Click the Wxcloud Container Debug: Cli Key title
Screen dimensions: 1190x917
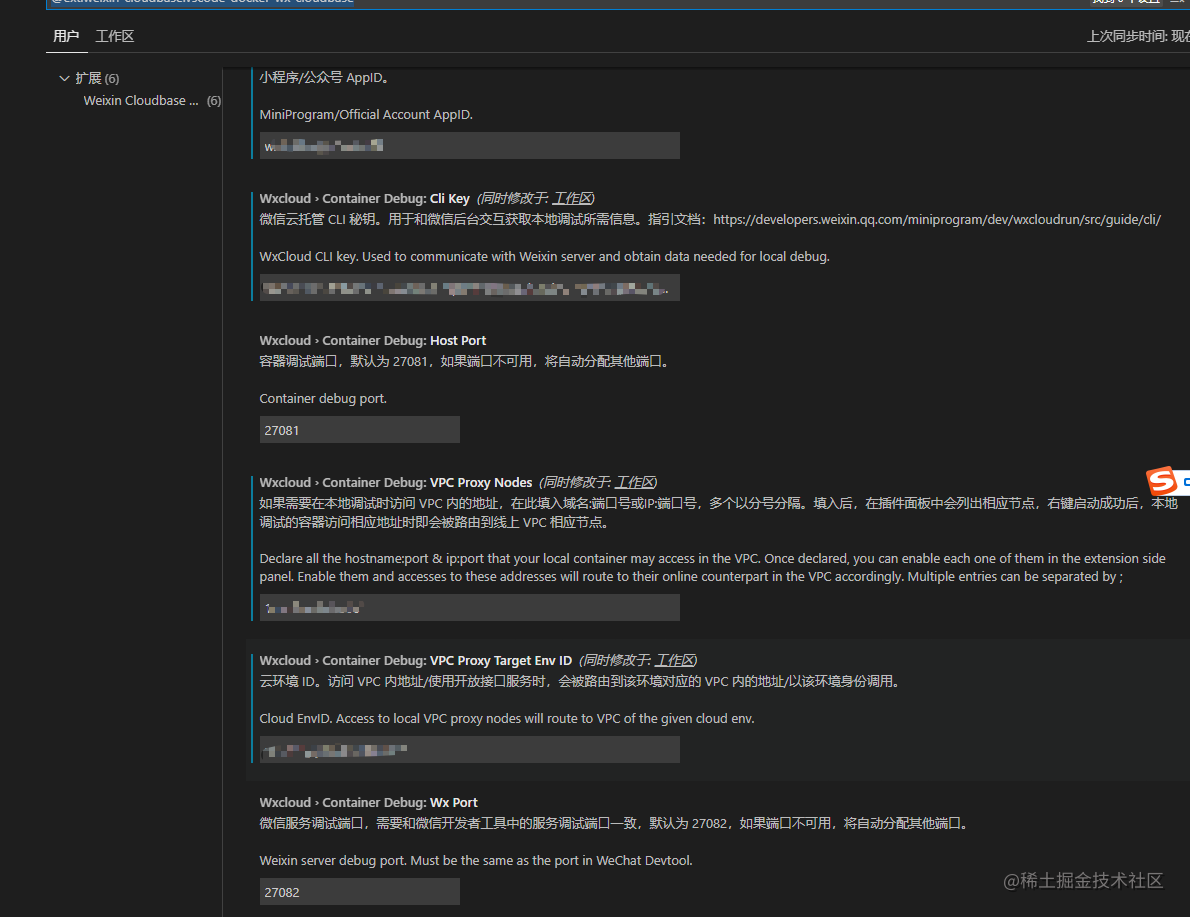pyautogui.click(x=364, y=198)
